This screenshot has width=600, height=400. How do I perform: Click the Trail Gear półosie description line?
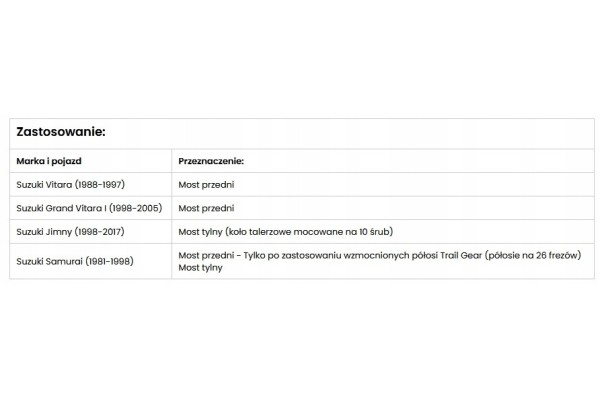point(380,255)
